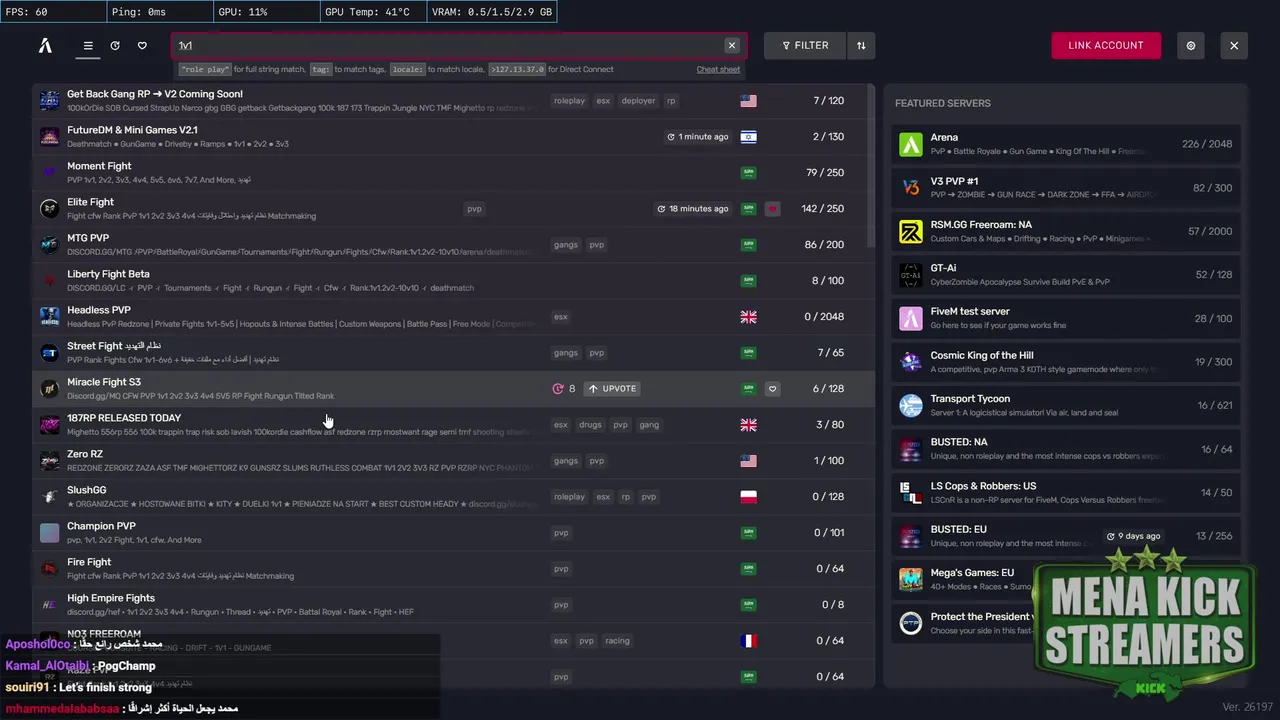Click the UK flag on Headless PVP row
The image size is (1280, 720).
click(748, 317)
